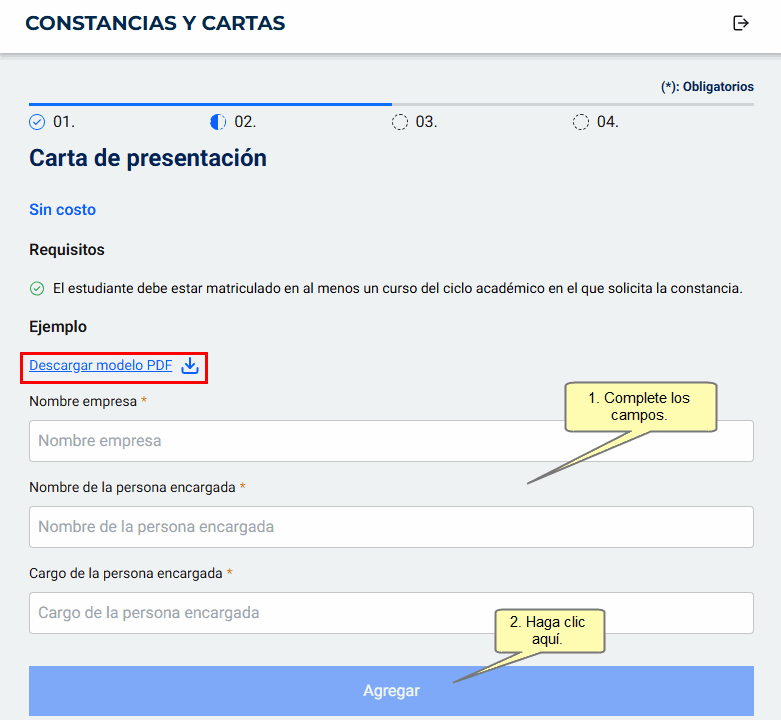Go to the 03. step label
The height and width of the screenshot is (720, 781).
coord(426,122)
